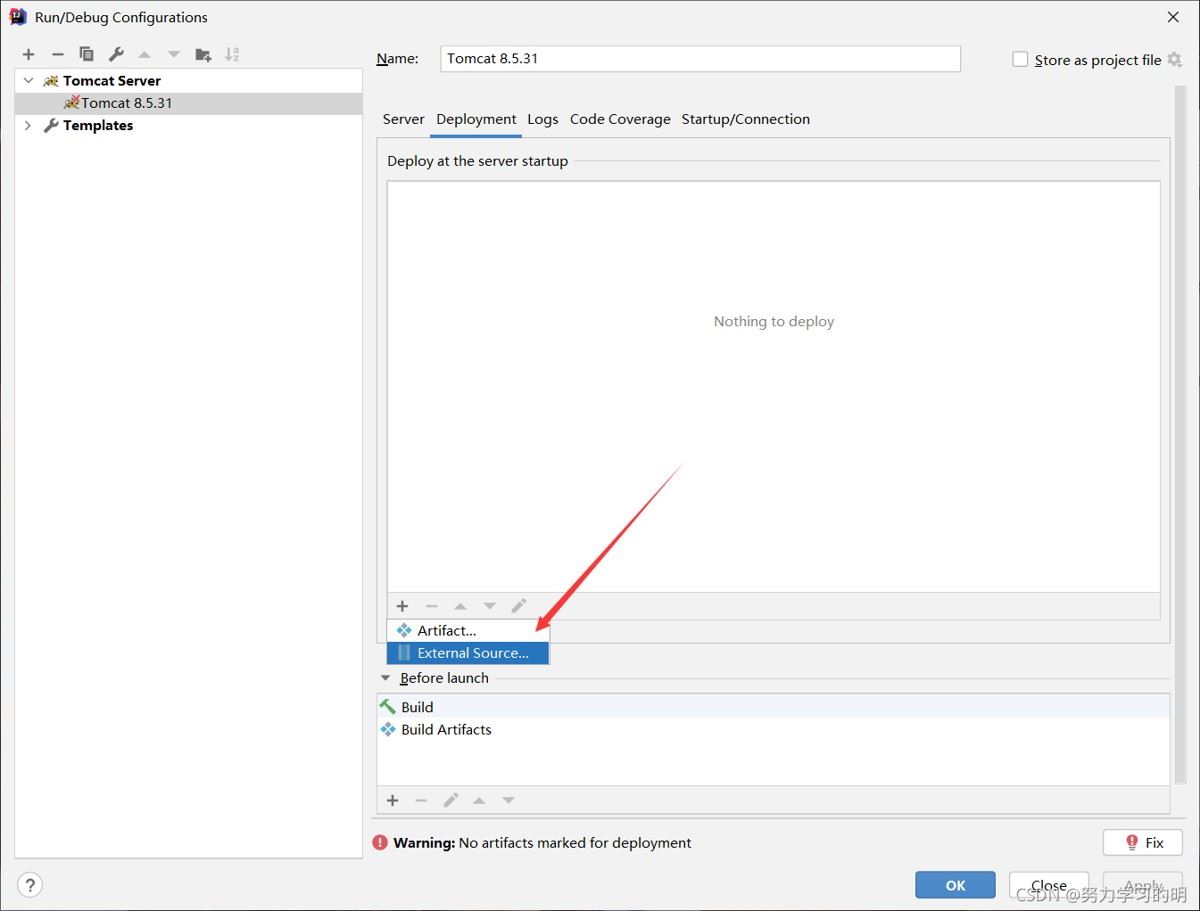Toggle Store as project file checkbox
1200x911 pixels.
click(x=1020, y=59)
